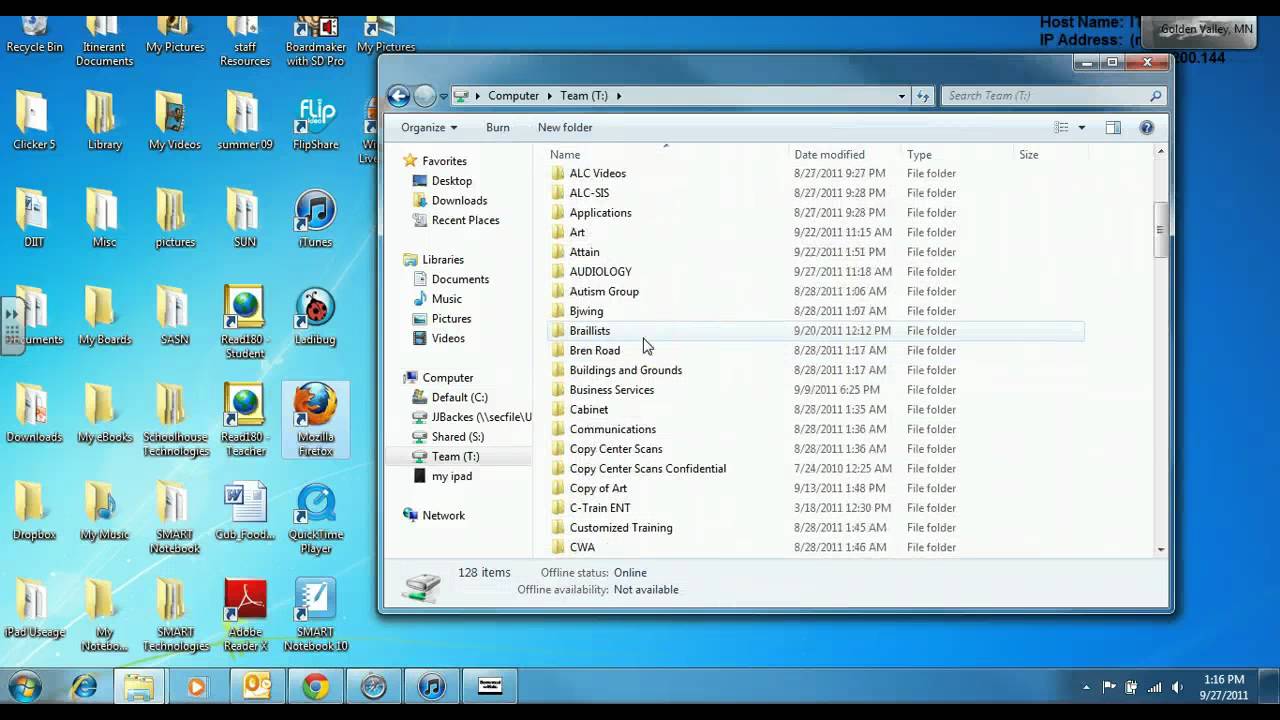Click the file list scrollbar thumb

pos(1160,229)
